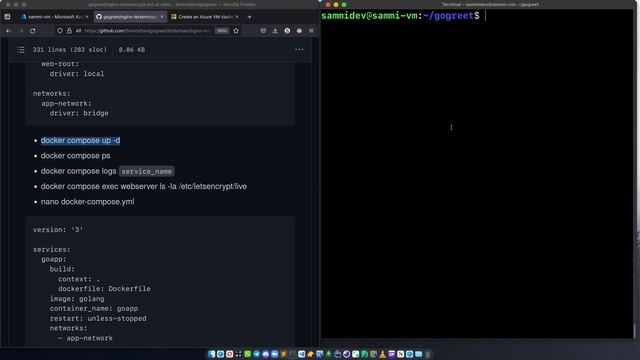The width and height of the screenshot is (640, 360).
Task: Open VLC cone icon in dock
Action: pos(382,354)
